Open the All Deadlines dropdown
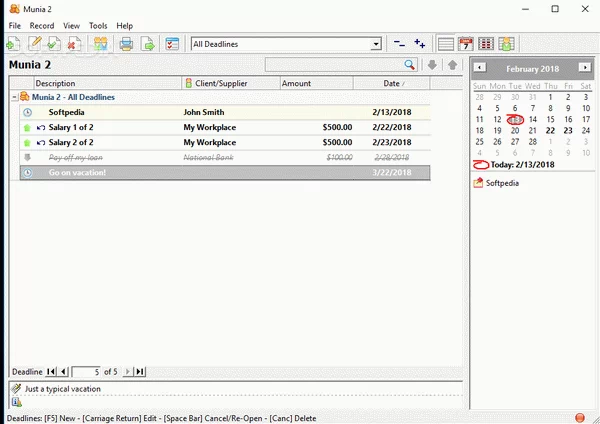Screen dimensions: 600x424 click(376, 44)
